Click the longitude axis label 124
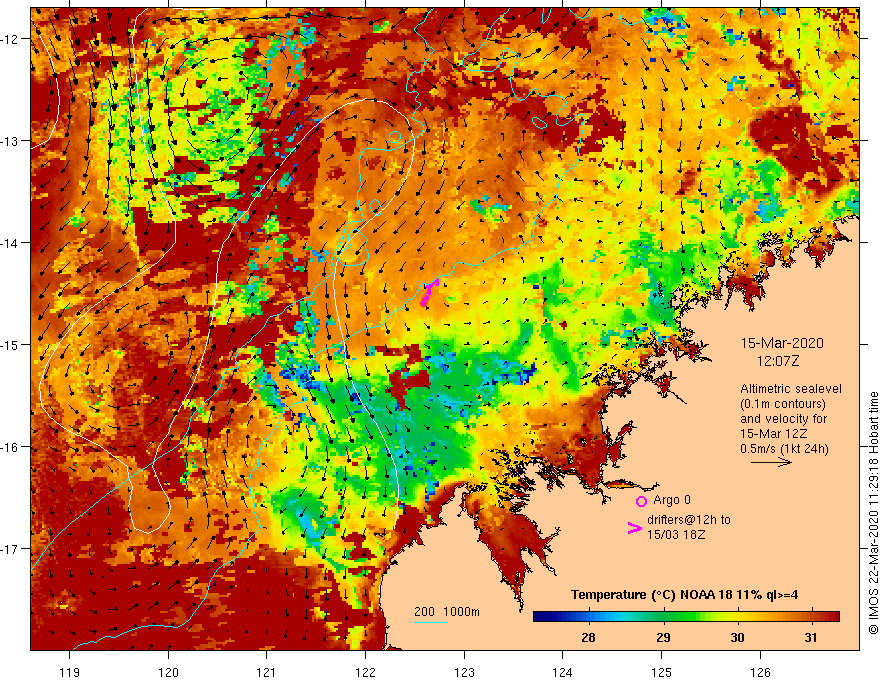880x680 pixels. click(x=563, y=672)
